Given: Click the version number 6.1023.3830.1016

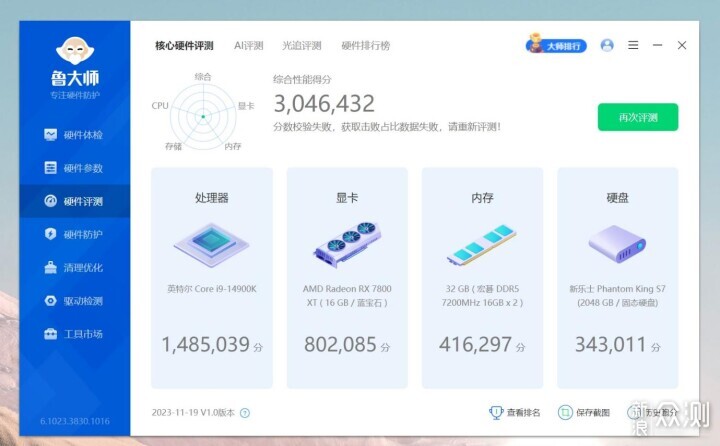Looking at the screenshot, I should tap(75, 421).
